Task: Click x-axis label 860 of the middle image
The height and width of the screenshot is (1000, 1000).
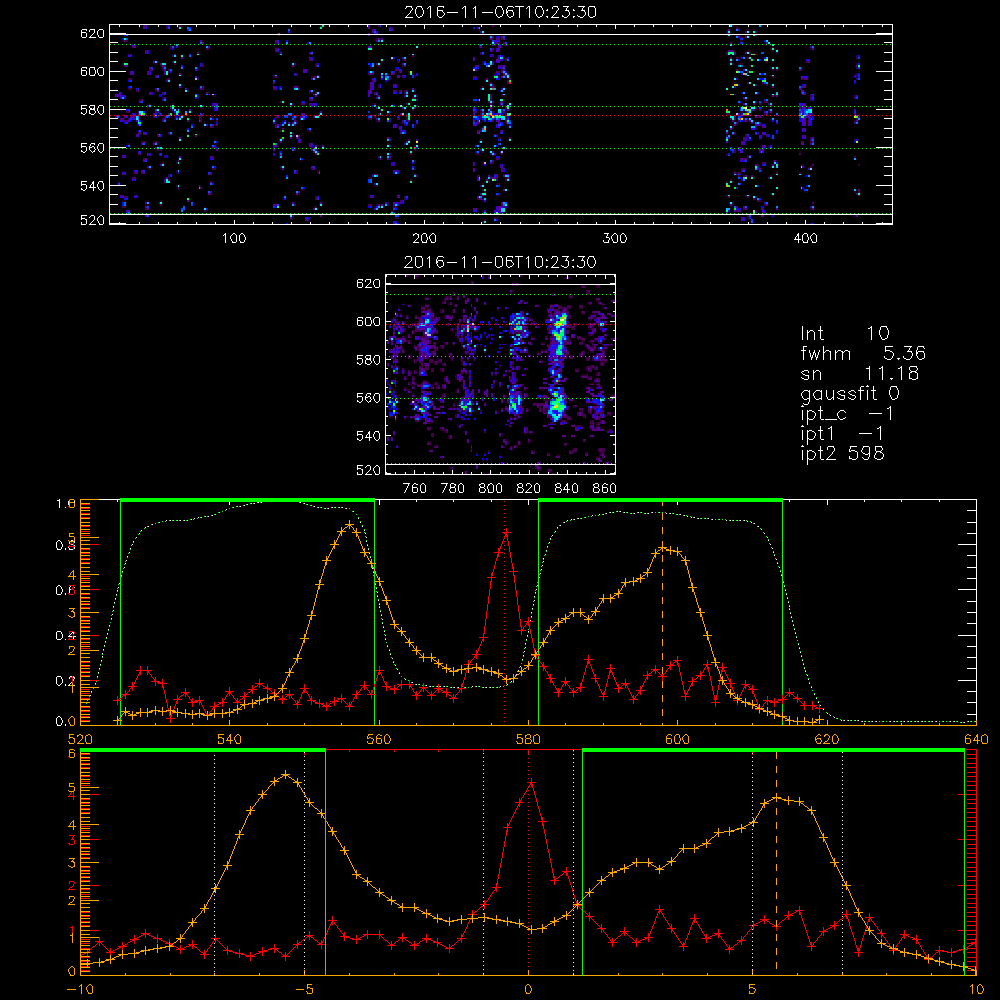Action: pyautogui.click(x=604, y=489)
